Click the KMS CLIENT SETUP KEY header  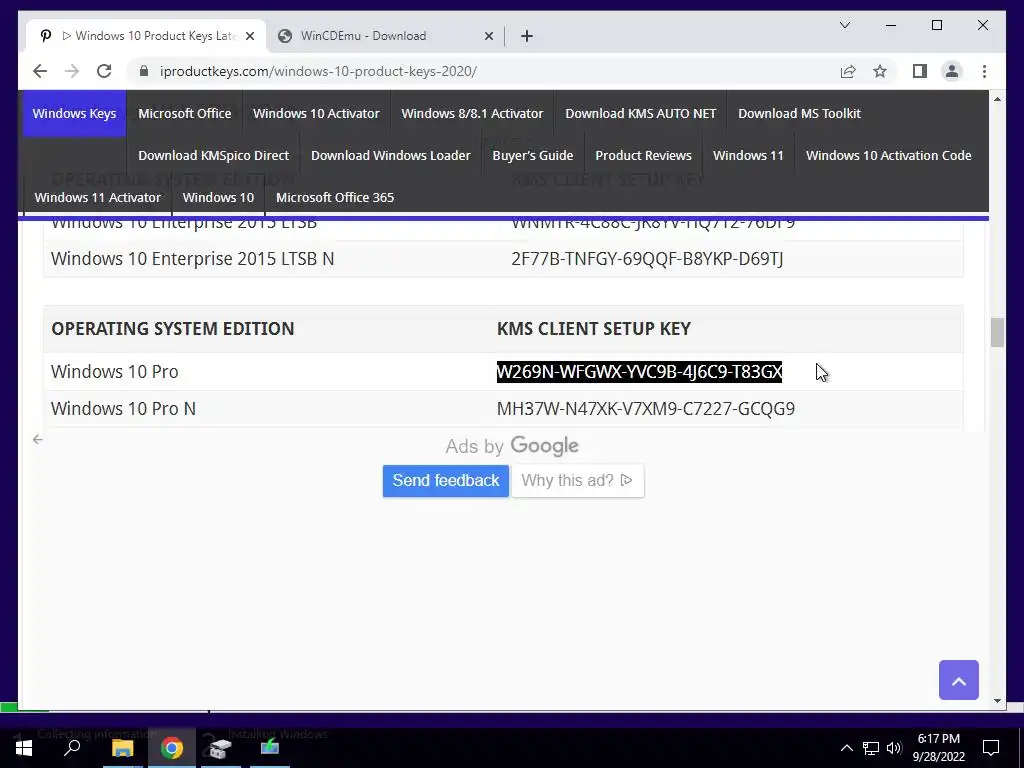point(594,328)
